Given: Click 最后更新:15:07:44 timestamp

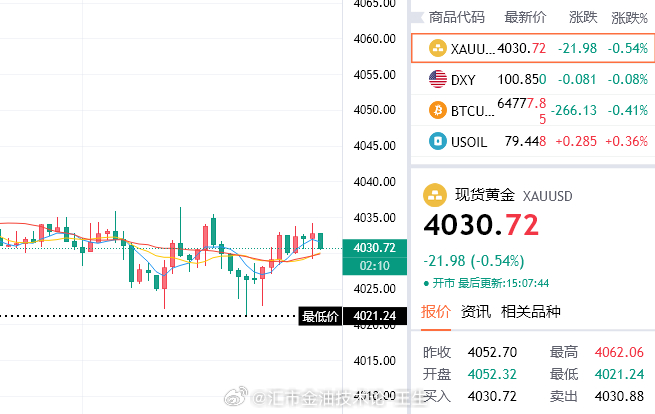Looking at the screenshot, I should pos(503,283).
